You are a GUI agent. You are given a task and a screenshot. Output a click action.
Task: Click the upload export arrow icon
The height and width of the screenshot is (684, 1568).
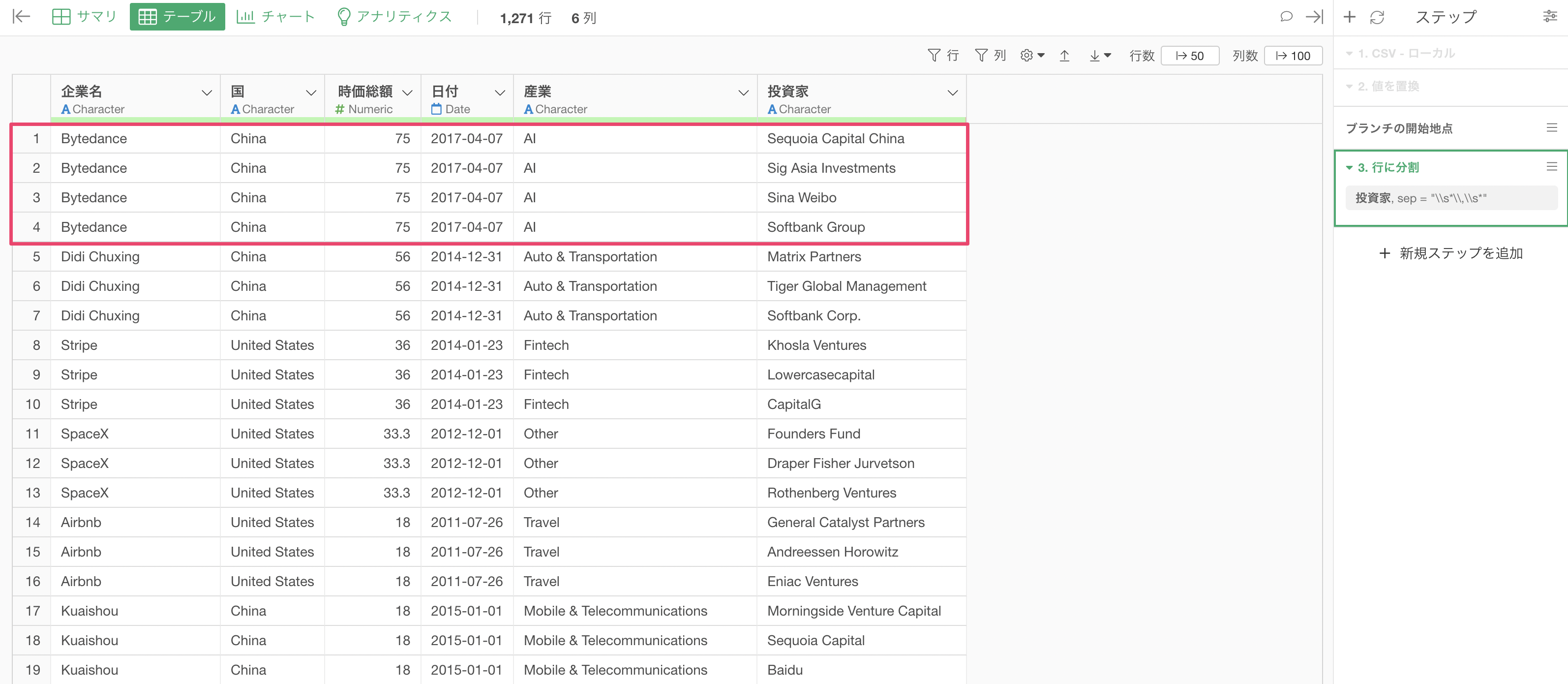[1064, 56]
